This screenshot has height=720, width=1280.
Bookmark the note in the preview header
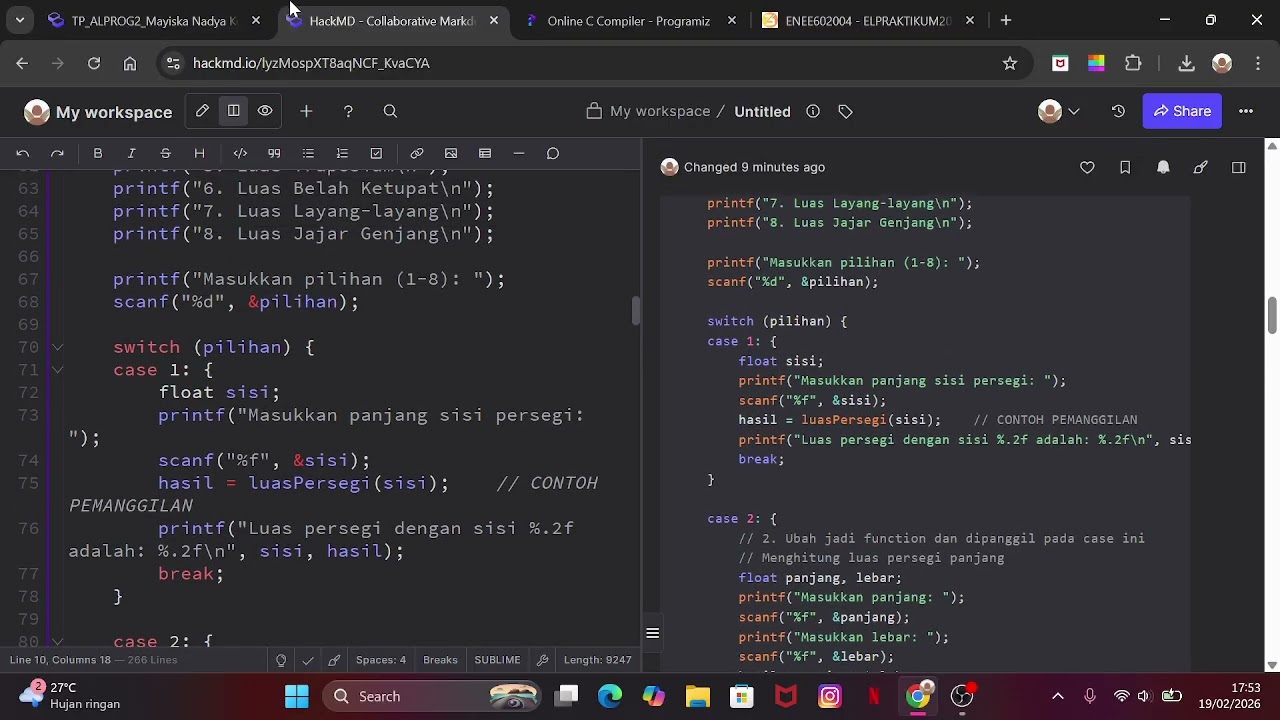(x=1125, y=167)
